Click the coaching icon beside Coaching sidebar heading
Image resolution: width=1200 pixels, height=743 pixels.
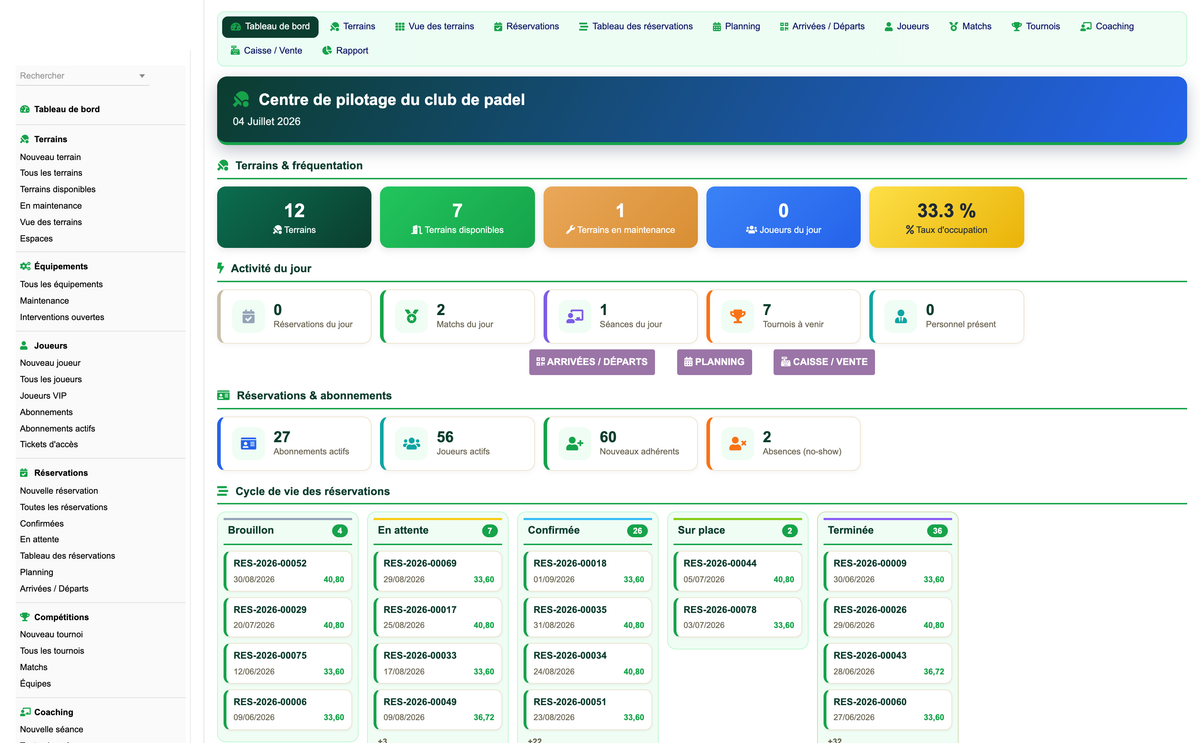click(x=25, y=712)
